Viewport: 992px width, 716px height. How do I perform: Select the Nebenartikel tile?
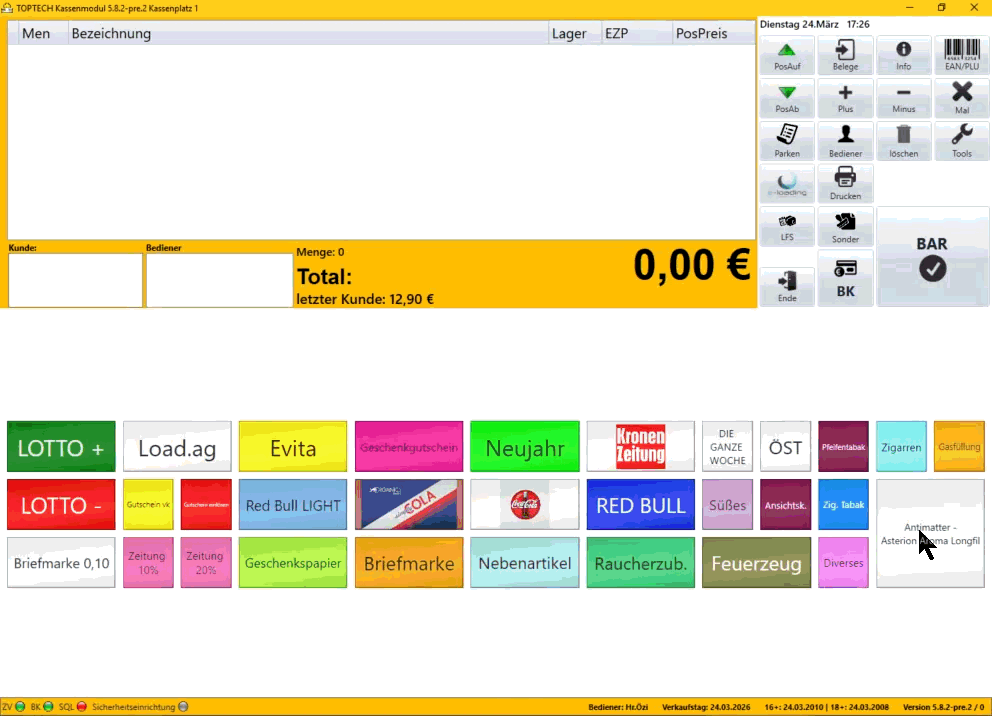[524, 563]
